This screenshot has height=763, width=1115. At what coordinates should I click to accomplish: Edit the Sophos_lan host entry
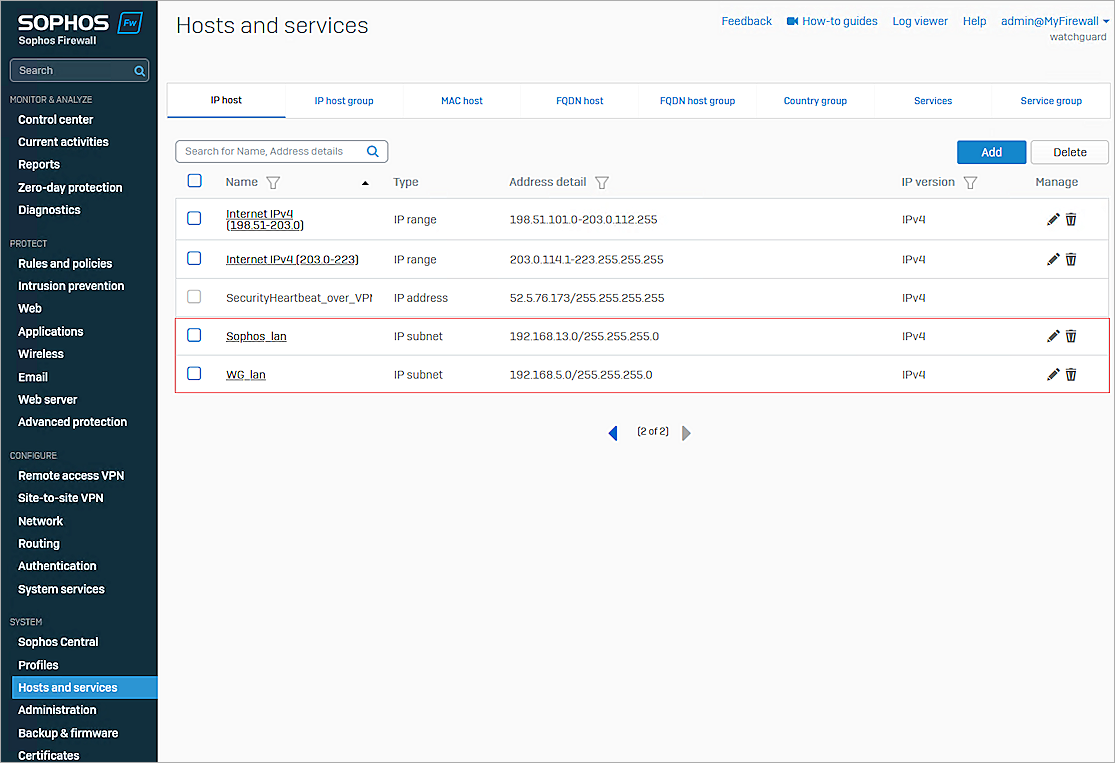(x=1053, y=336)
